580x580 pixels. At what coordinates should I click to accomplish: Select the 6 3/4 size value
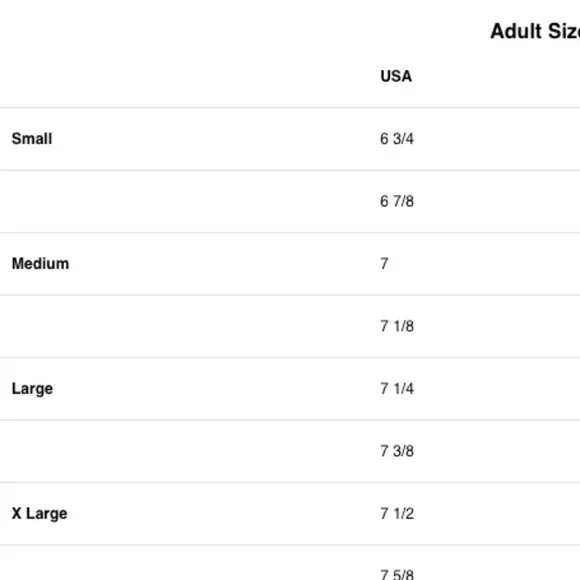397,139
